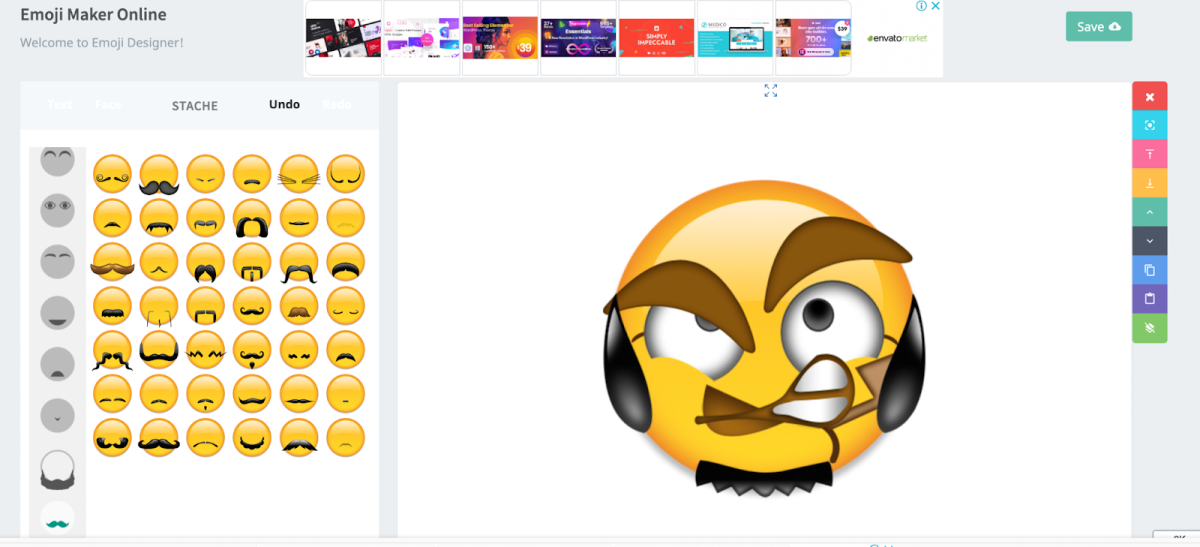Switch to the Face tab
This screenshot has width=1200, height=547.
tap(108, 105)
